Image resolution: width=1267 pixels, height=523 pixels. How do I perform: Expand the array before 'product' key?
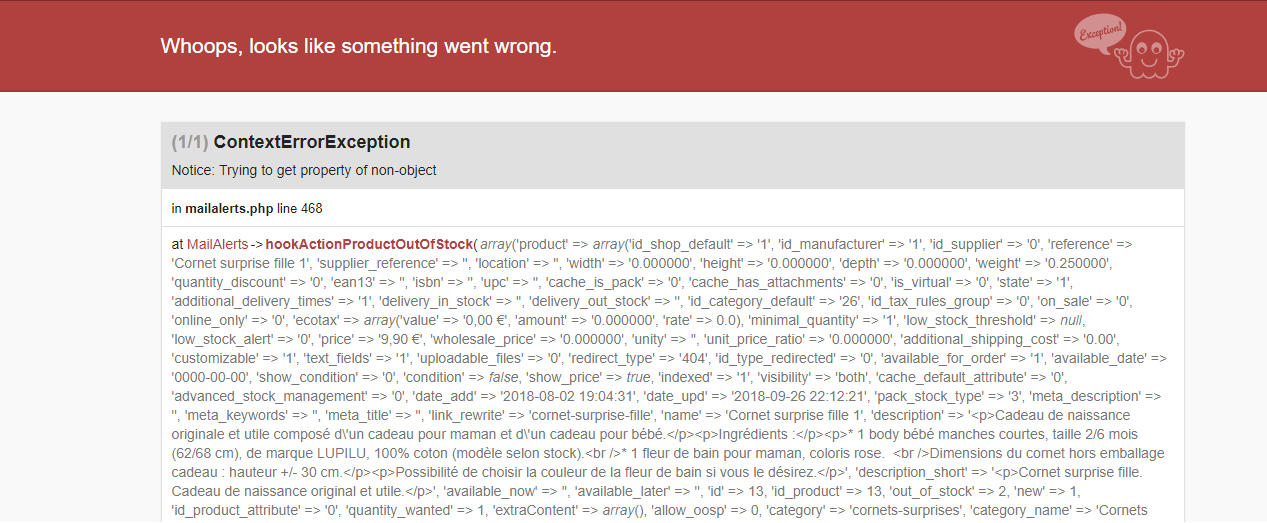pos(495,244)
